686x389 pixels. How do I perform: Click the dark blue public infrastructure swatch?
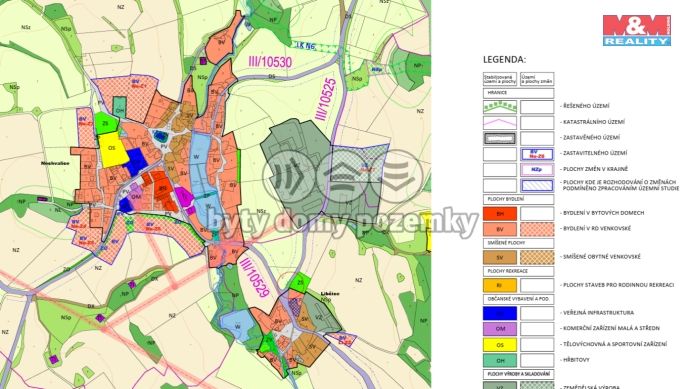(x=500, y=313)
